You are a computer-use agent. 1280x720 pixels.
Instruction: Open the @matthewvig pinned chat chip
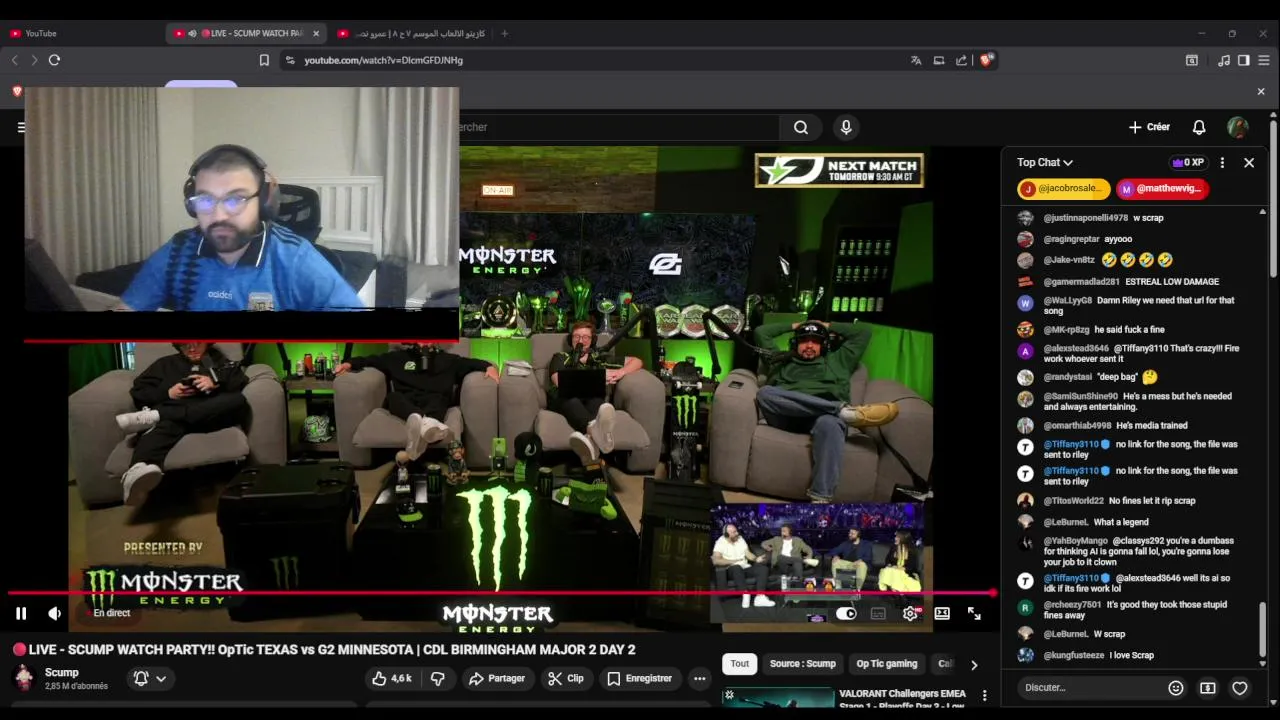point(1162,188)
